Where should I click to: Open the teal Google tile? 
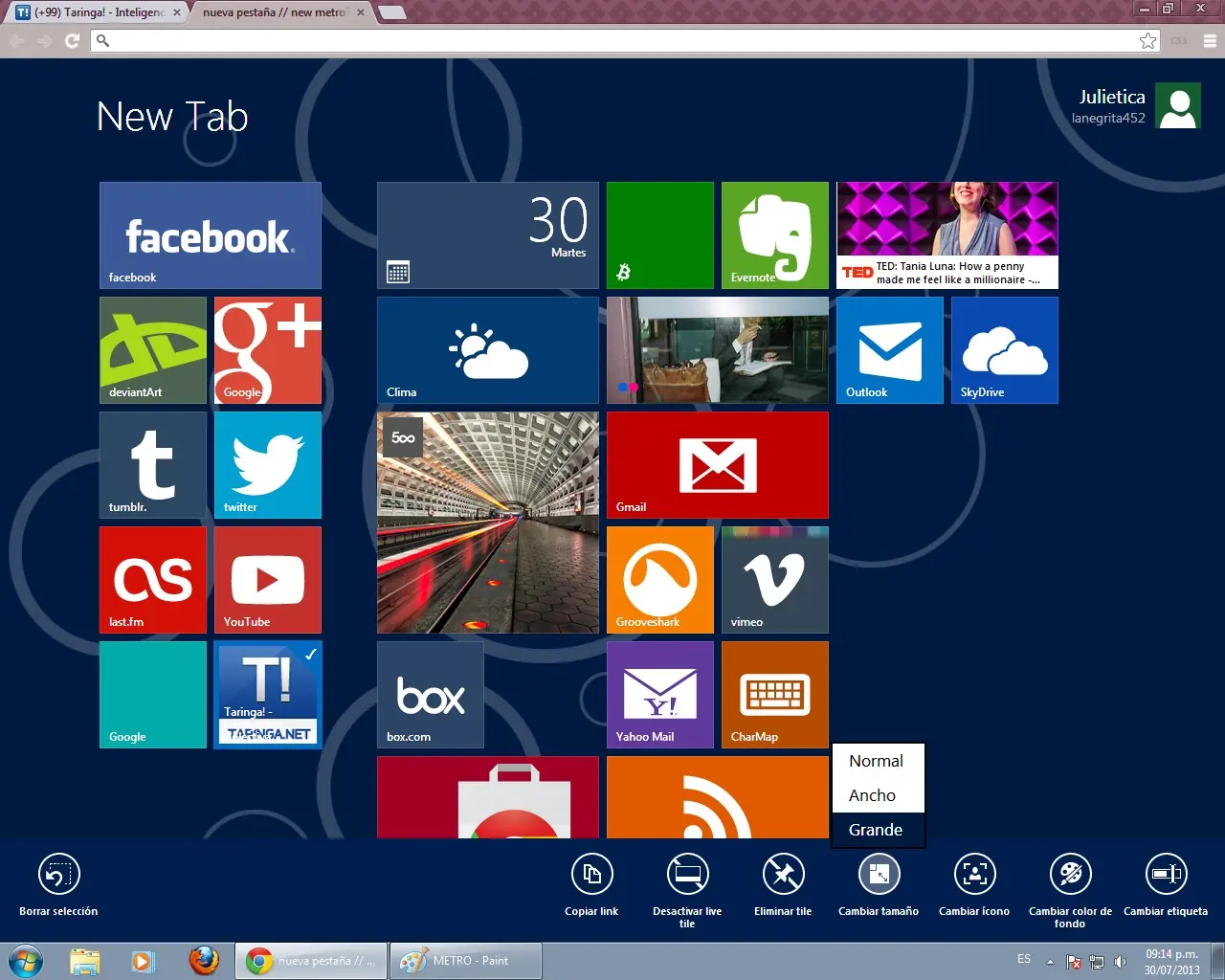153,695
